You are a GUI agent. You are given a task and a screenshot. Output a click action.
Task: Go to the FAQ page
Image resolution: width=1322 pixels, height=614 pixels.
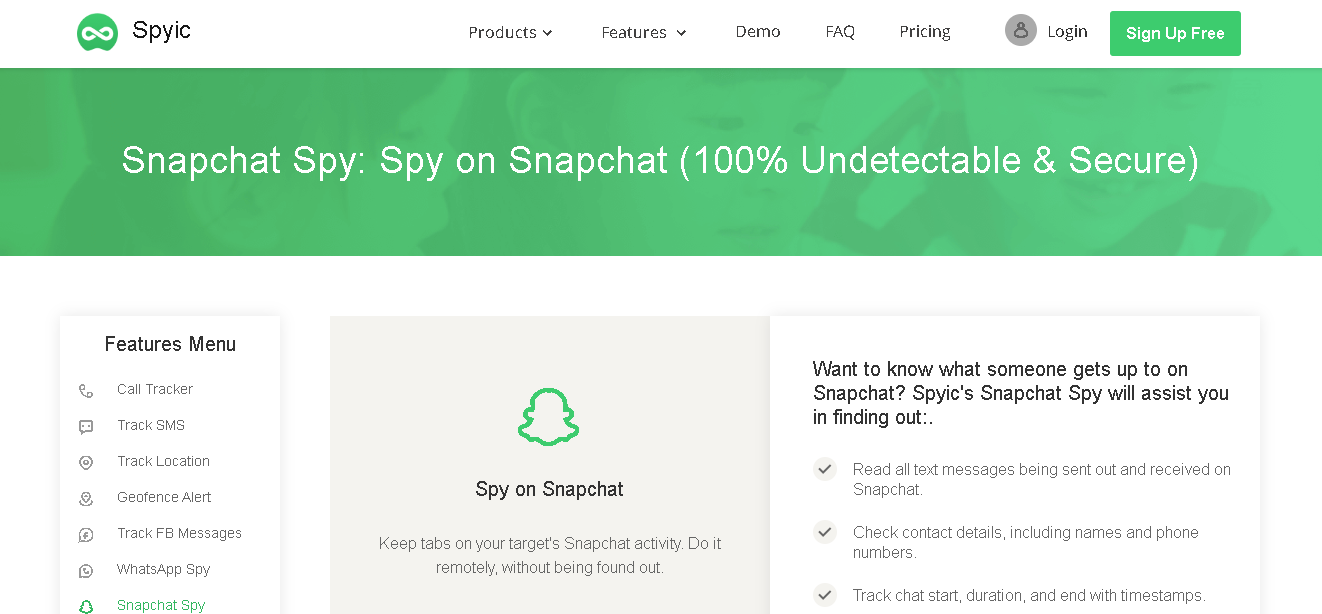pos(840,32)
